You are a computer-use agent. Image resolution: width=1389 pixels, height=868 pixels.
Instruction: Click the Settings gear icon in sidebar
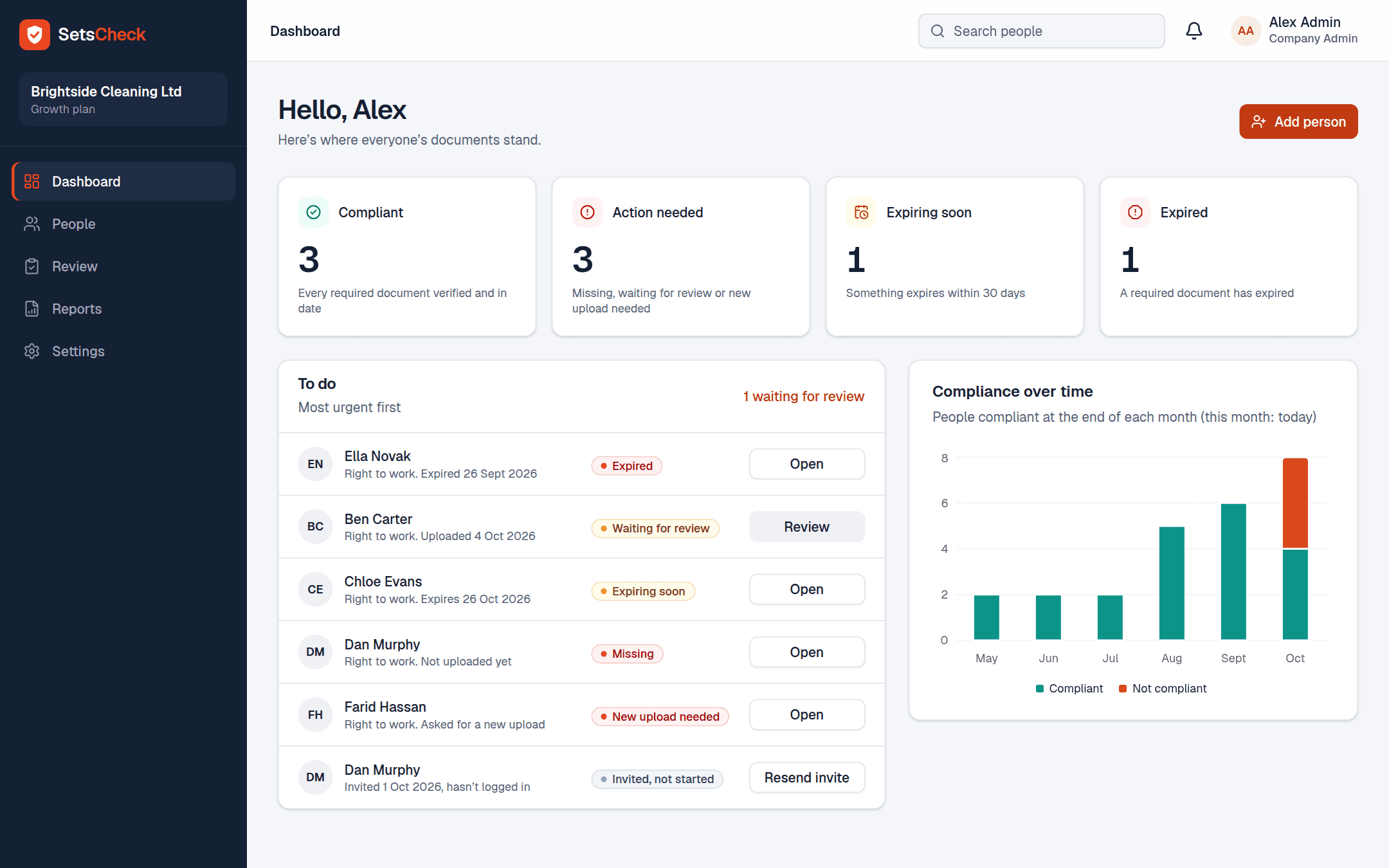pos(32,351)
